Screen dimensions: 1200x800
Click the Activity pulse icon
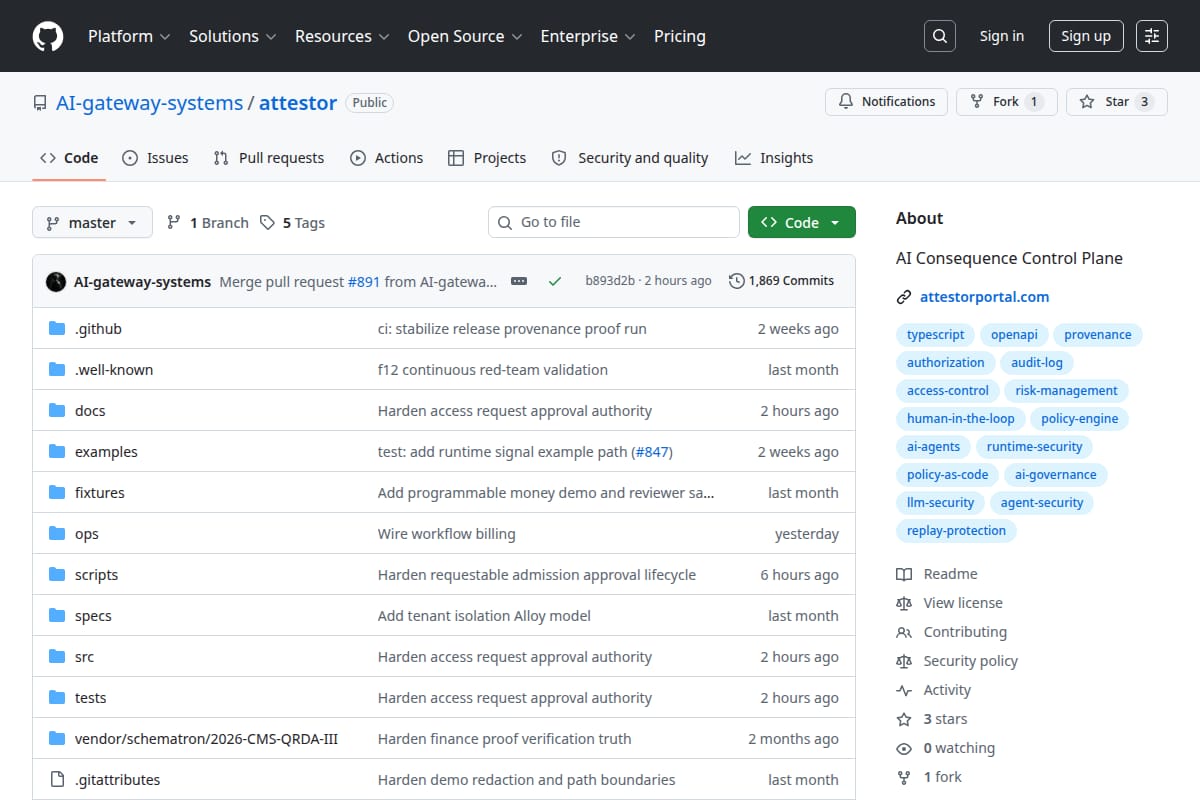(x=904, y=690)
